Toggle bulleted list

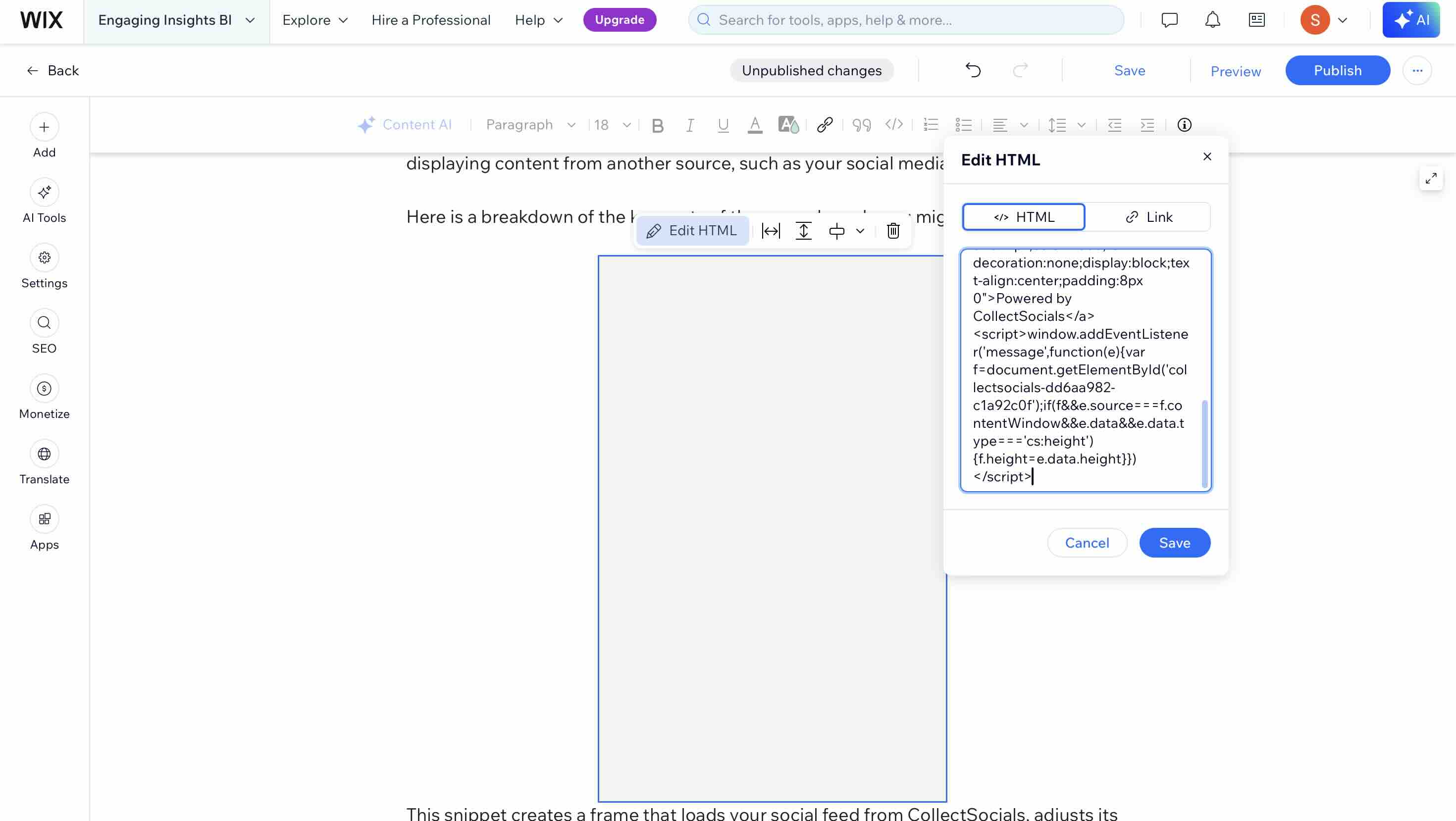963,125
